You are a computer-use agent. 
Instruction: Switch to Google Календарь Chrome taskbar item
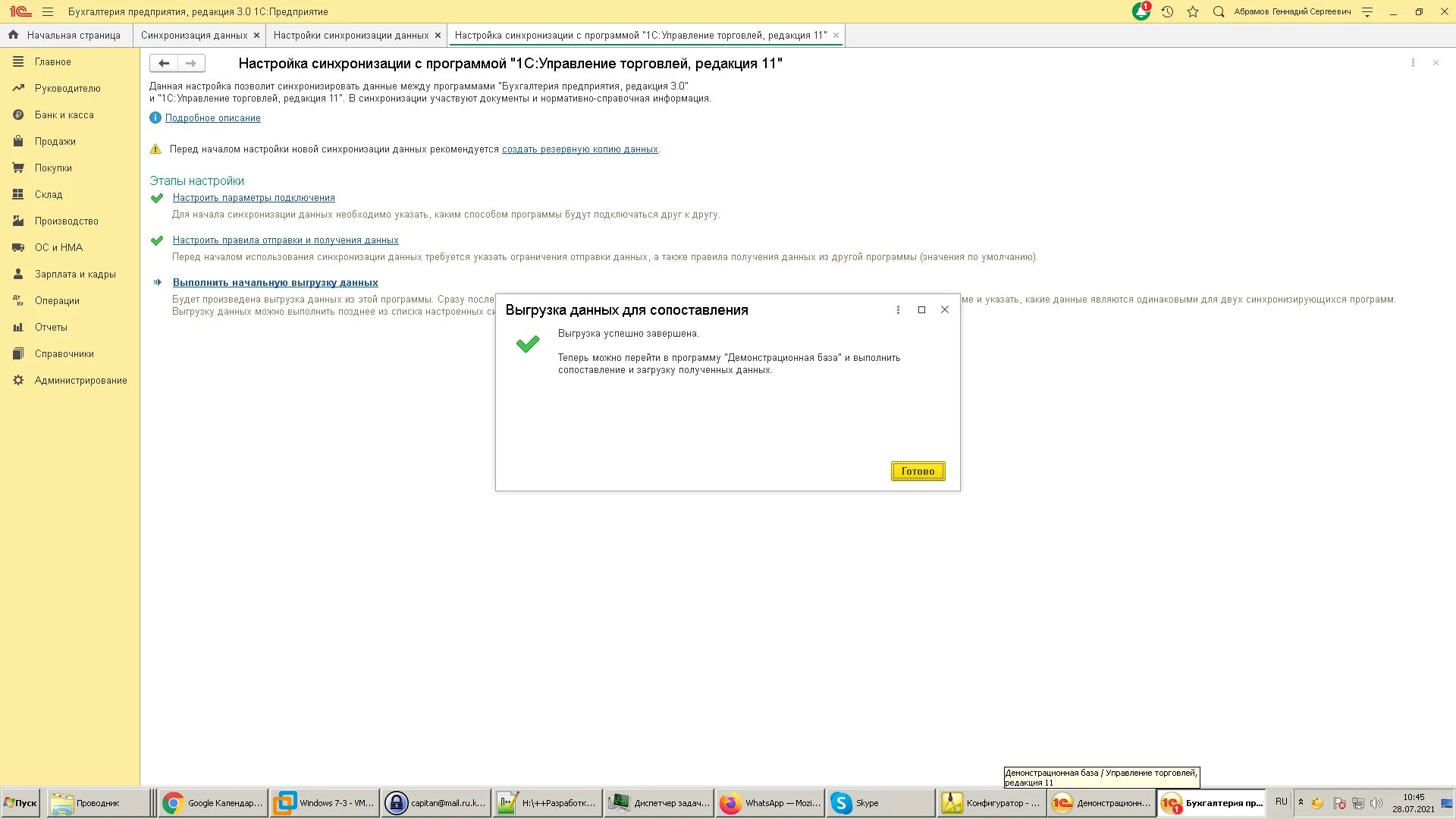click(214, 803)
